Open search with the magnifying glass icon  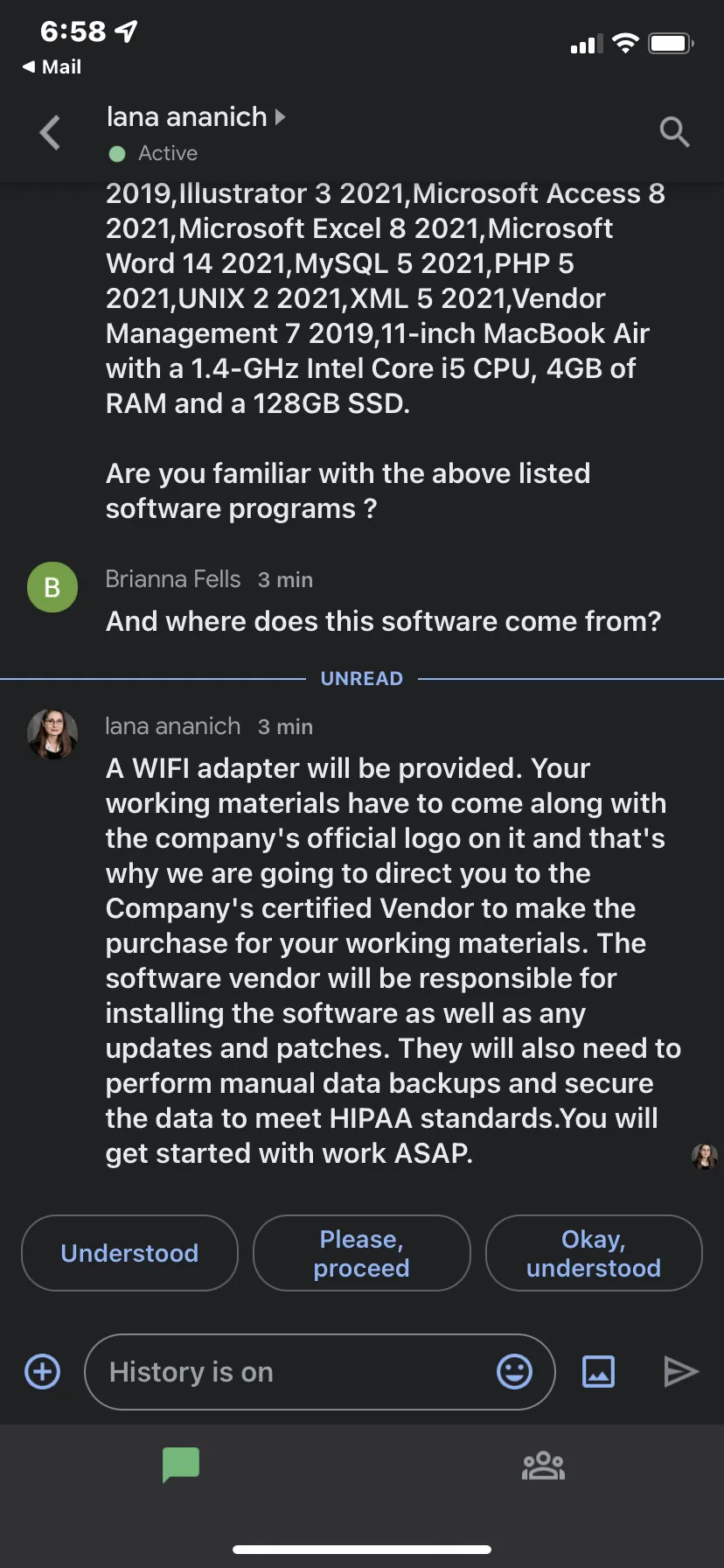[674, 132]
